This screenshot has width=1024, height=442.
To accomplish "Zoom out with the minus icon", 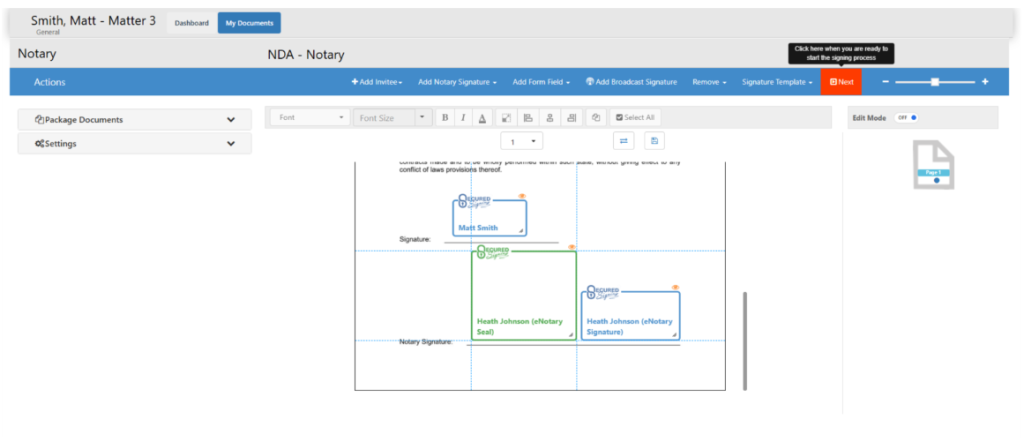I will (x=885, y=82).
